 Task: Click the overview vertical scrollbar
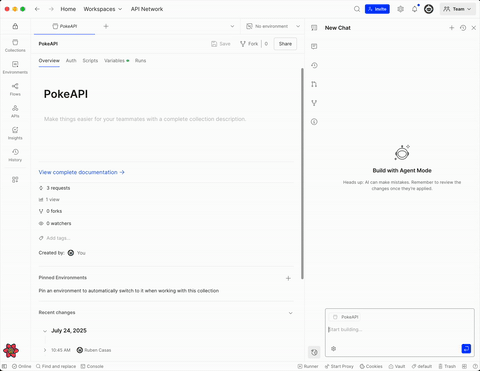point(302,173)
